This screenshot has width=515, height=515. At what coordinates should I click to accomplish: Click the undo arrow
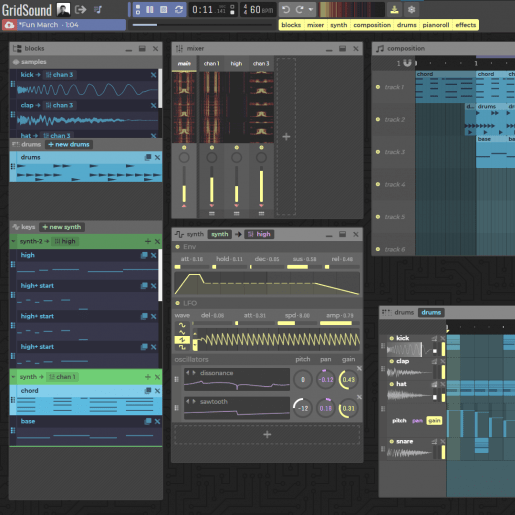pos(286,10)
